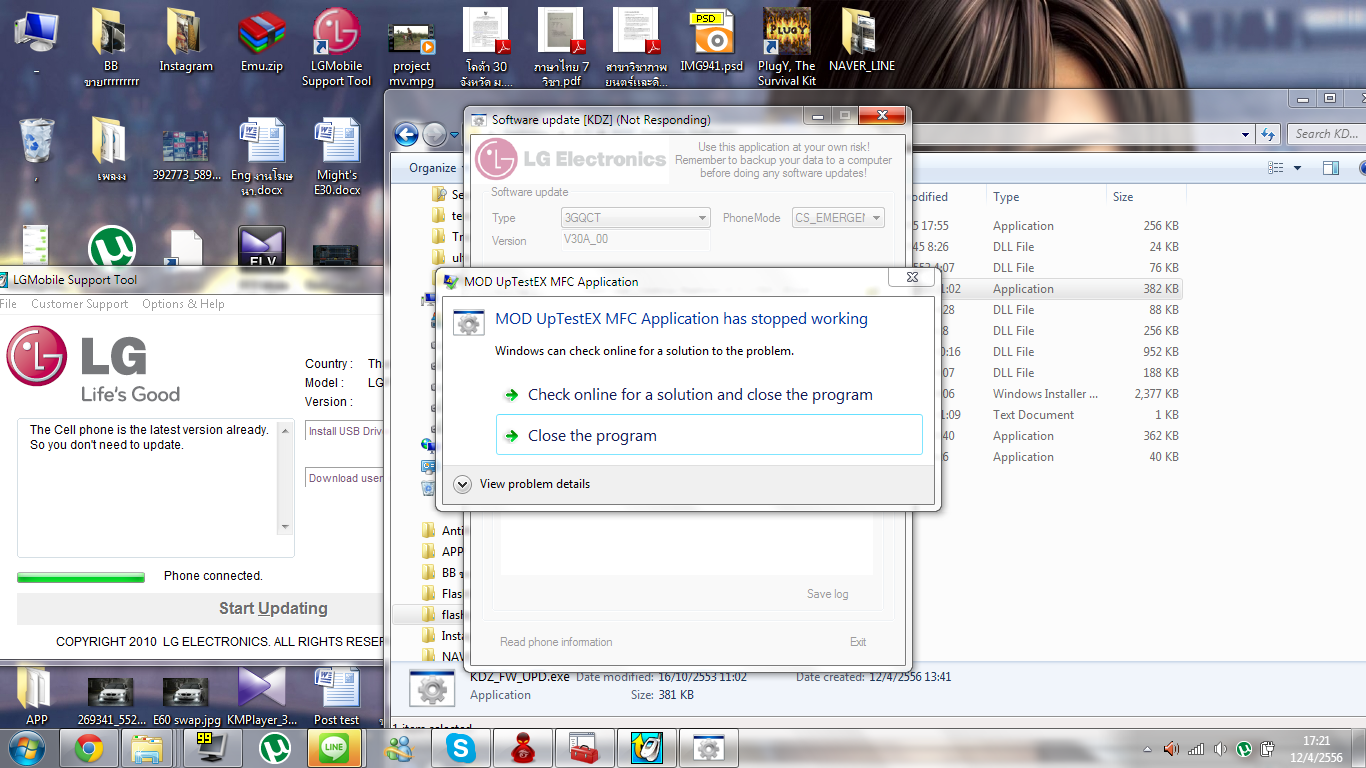The image size is (1366, 768).
Task: Open the Options & Help menu
Action: click(x=183, y=304)
